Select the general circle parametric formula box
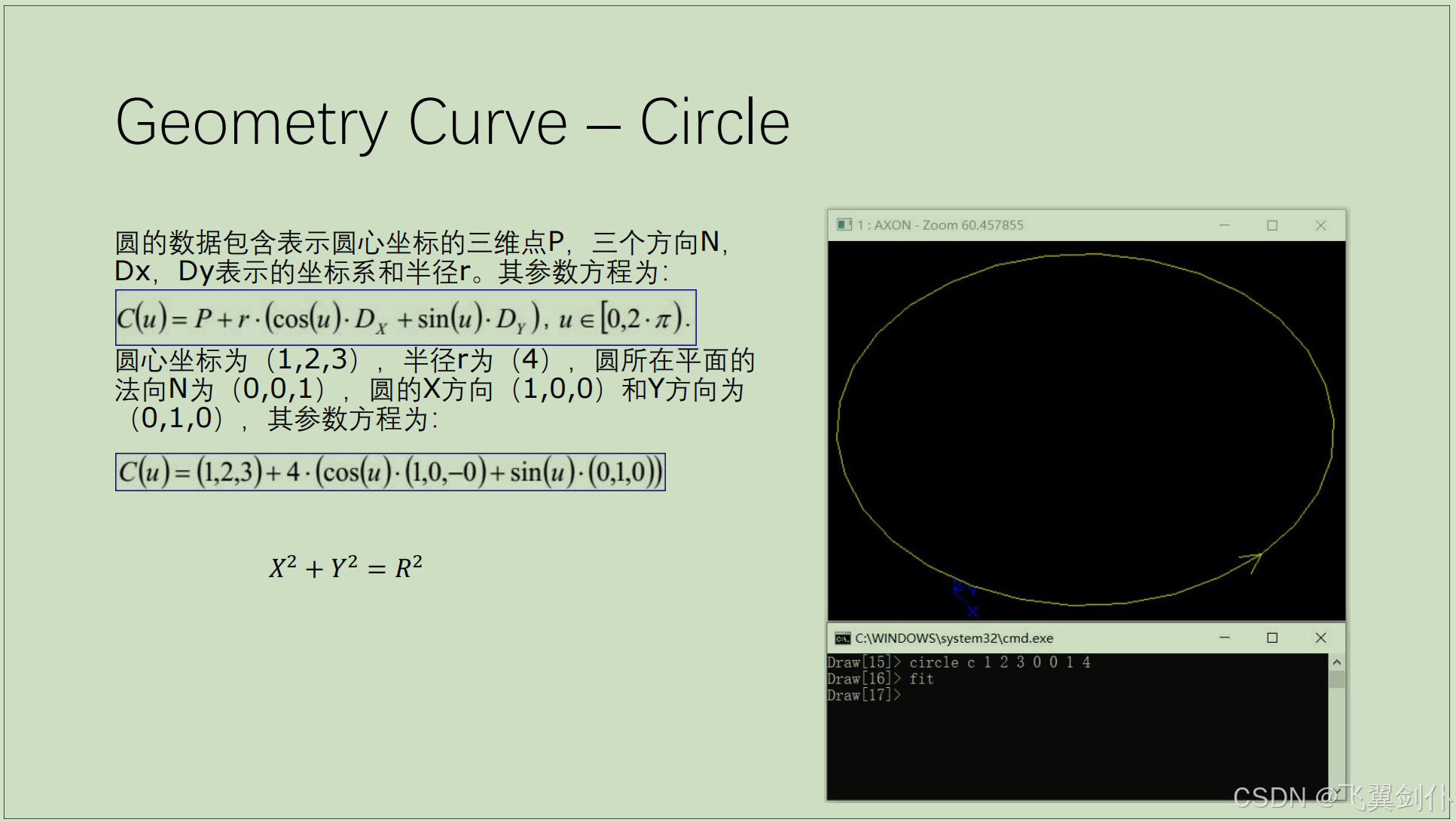1456x822 pixels. pyautogui.click(x=405, y=318)
